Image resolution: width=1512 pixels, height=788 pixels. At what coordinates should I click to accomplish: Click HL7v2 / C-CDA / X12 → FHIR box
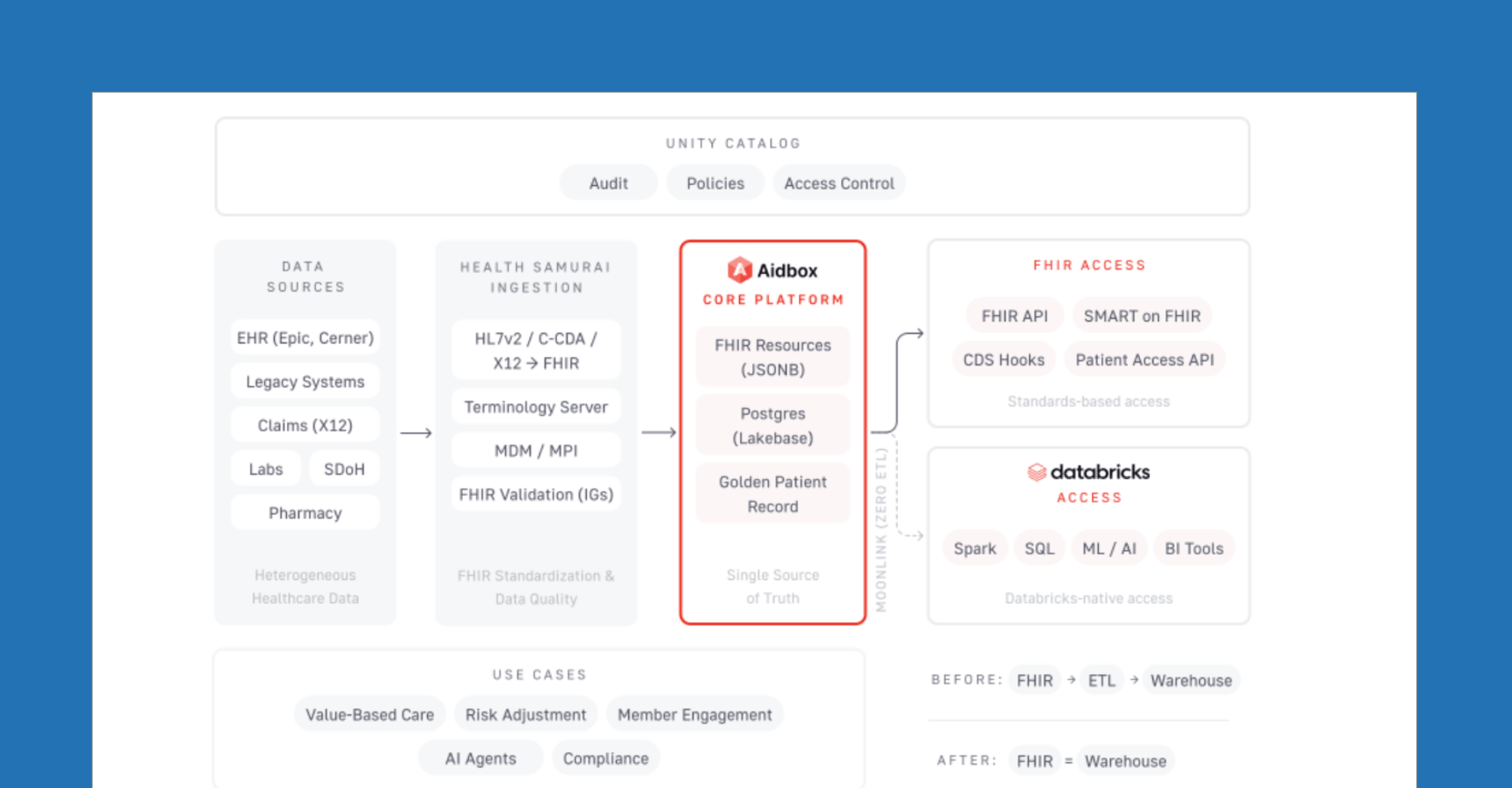coord(536,350)
